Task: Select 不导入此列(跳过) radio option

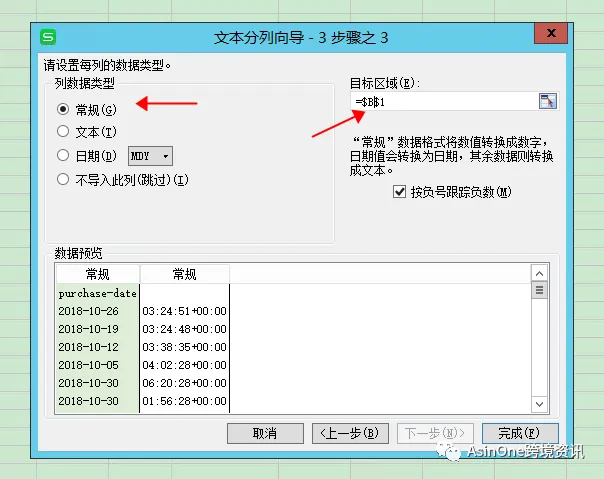Action: tap(63, 179)
